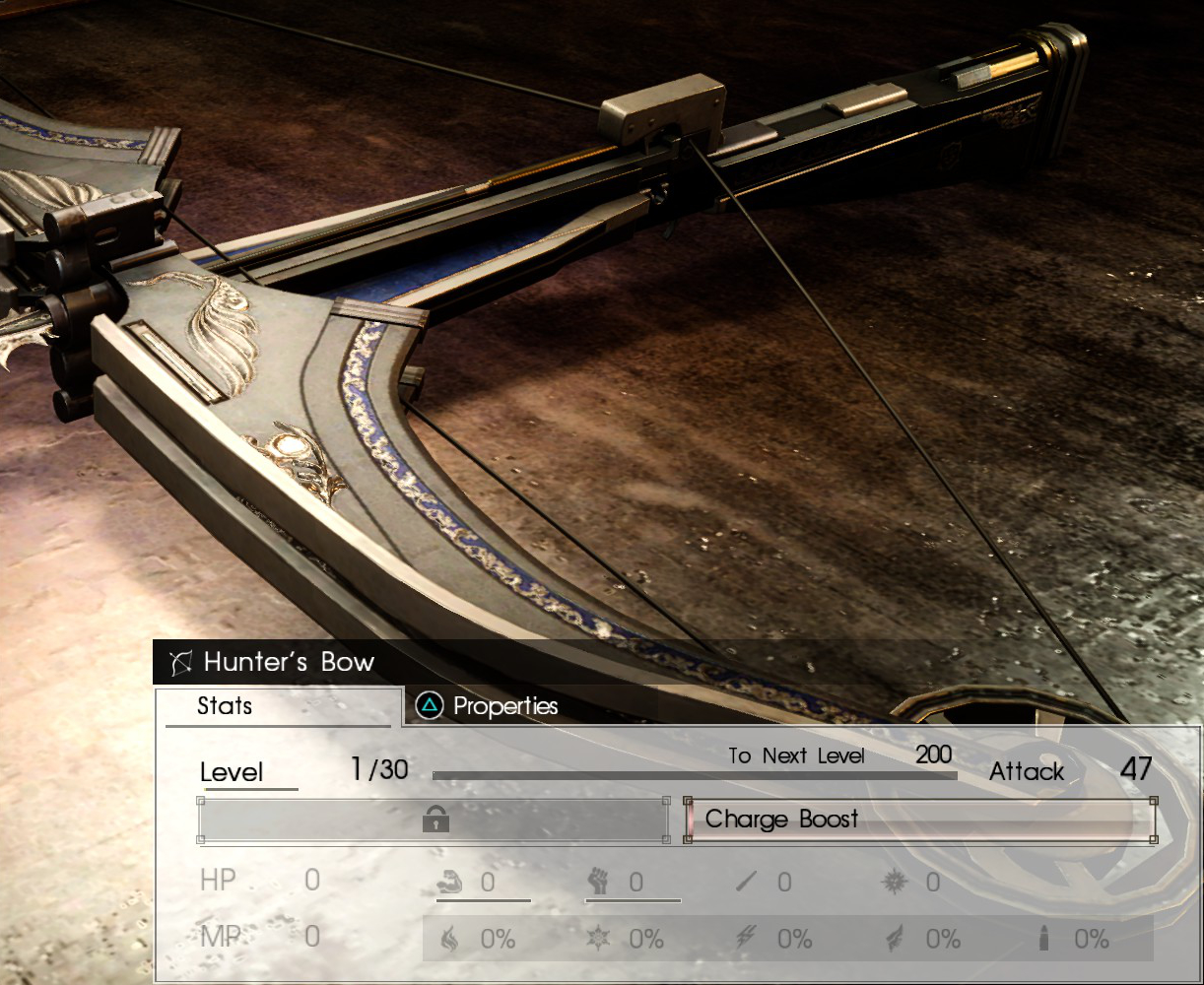Click the 0% value beside bullet icon

1092,940
